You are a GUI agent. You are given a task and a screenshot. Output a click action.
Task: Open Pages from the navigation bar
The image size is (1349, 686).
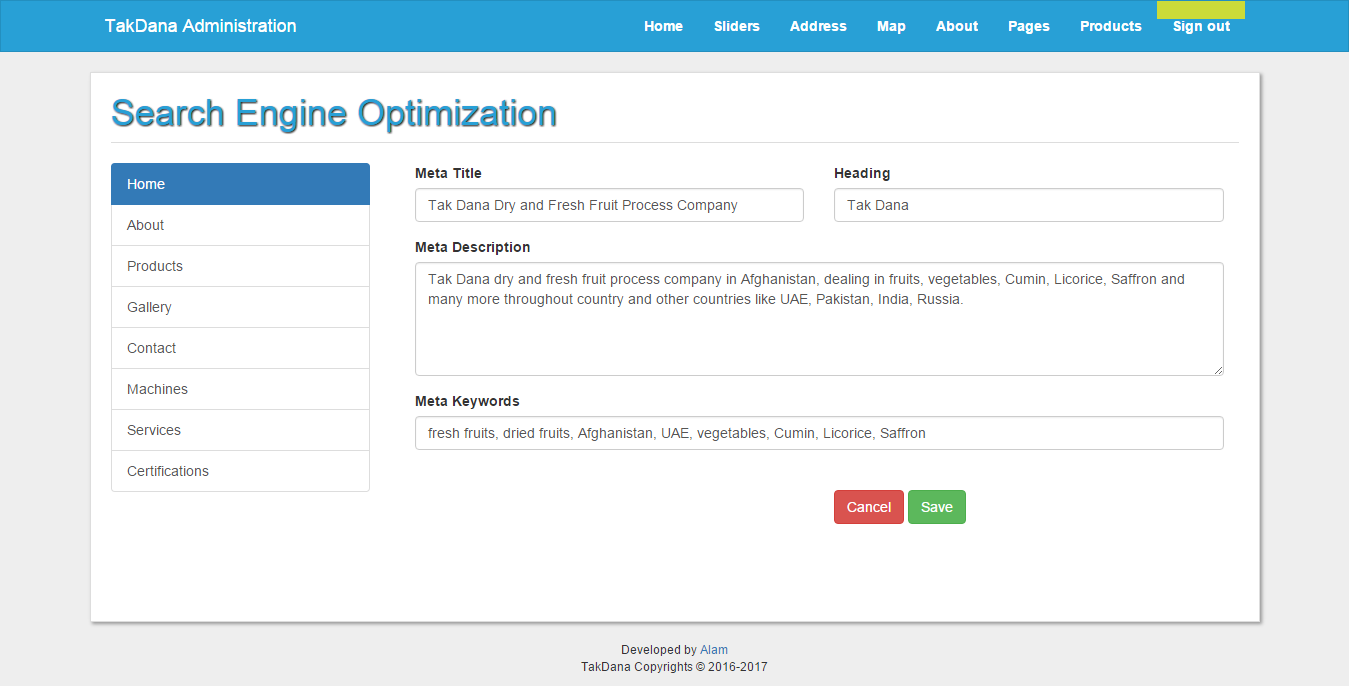click(x=1028, y=26)
